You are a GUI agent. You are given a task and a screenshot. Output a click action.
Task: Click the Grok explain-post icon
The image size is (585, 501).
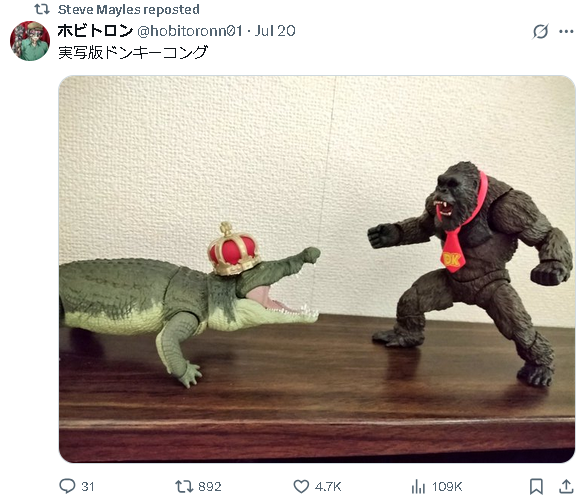540,31
